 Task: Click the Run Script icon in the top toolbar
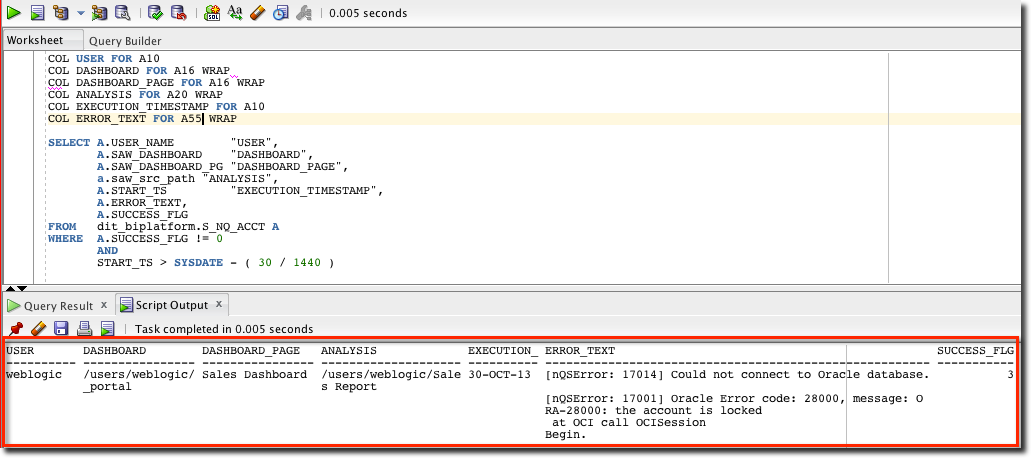37,12
